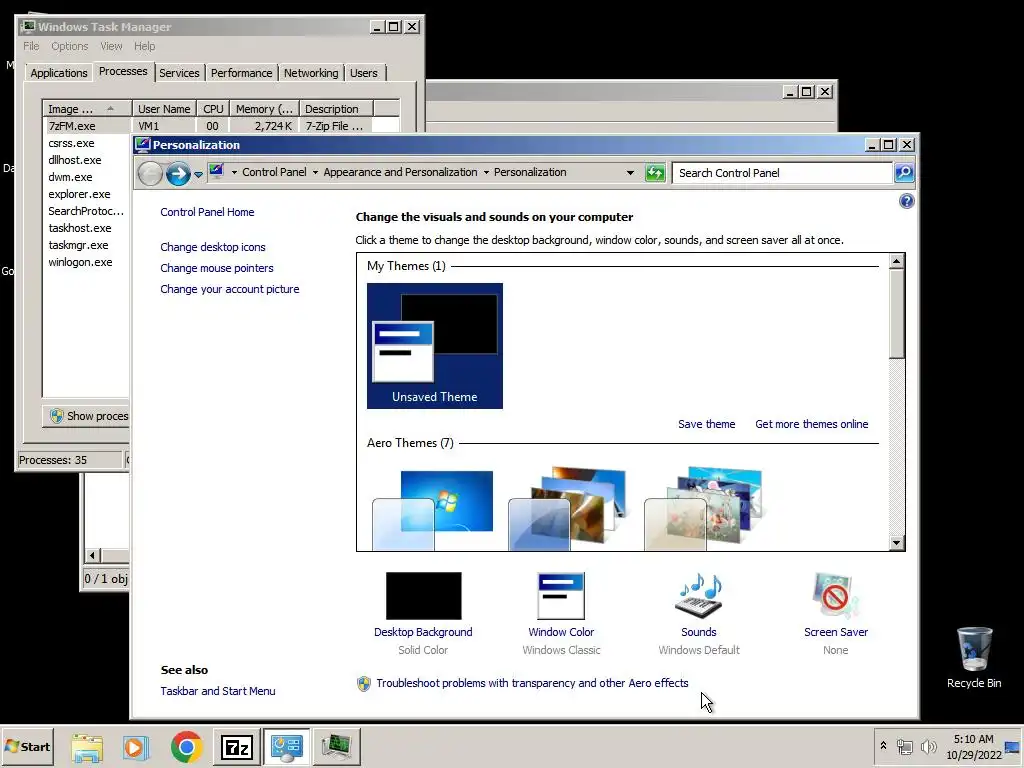Viewport: 1024px width, 768px height.
Task: Open the Desktop Background black swatch
Action: click(423, 596)
